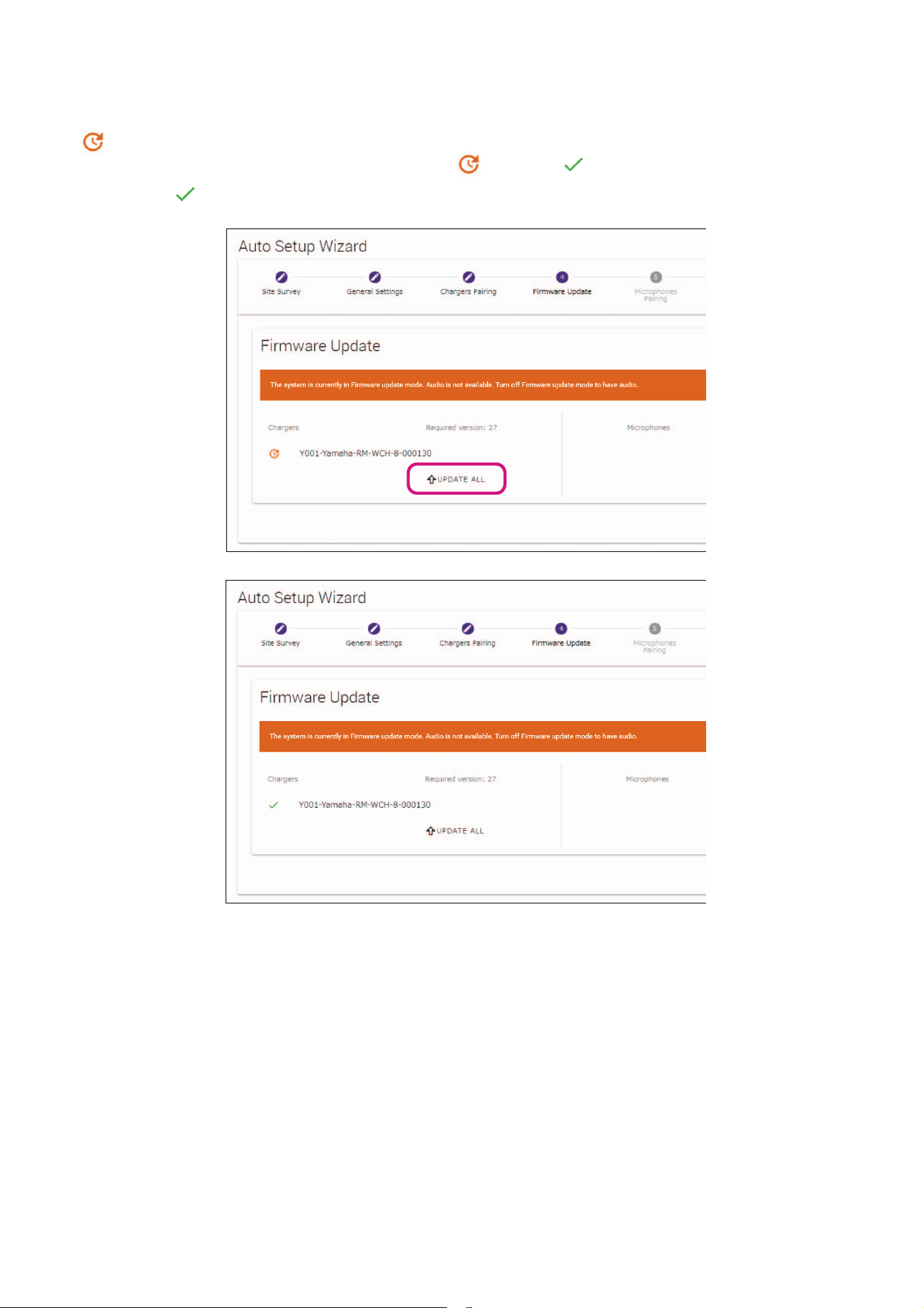This screenshot has width=924, height=1308.
Task: Click UPDATE ALL in the upper wizard
Action: [456, 479]
